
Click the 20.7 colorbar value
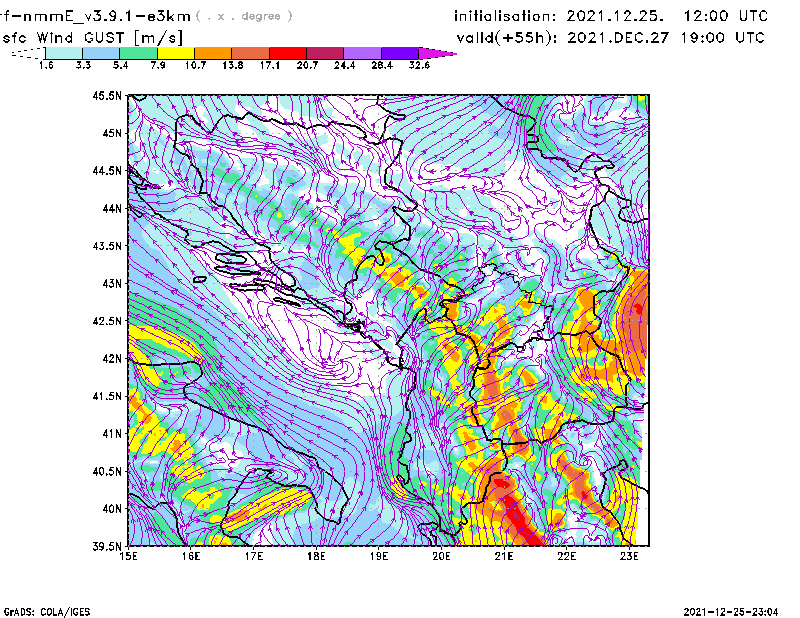tap(307, 65)
